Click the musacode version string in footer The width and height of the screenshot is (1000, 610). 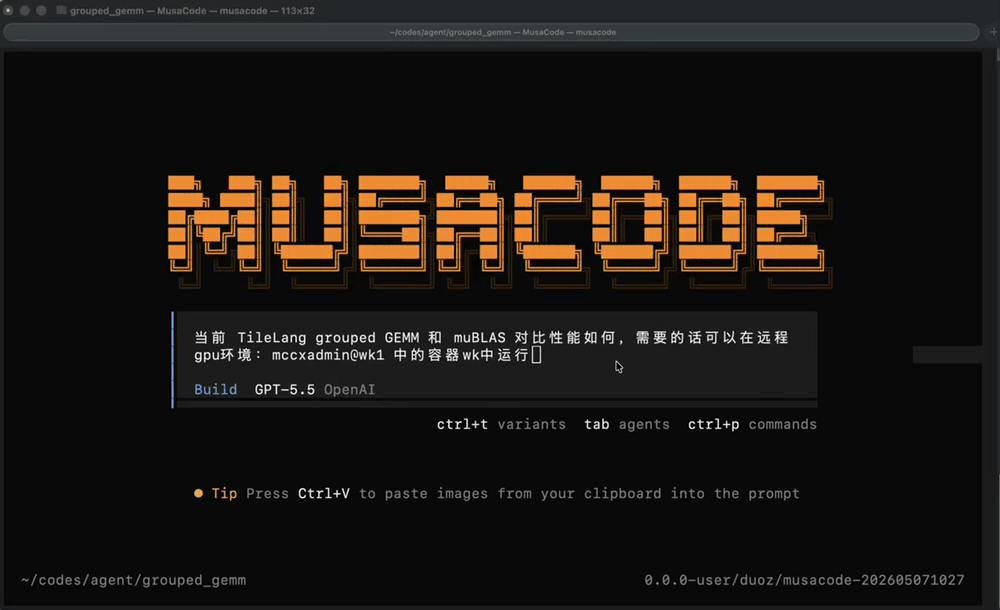pyautogui.click(x=804, y=580)
